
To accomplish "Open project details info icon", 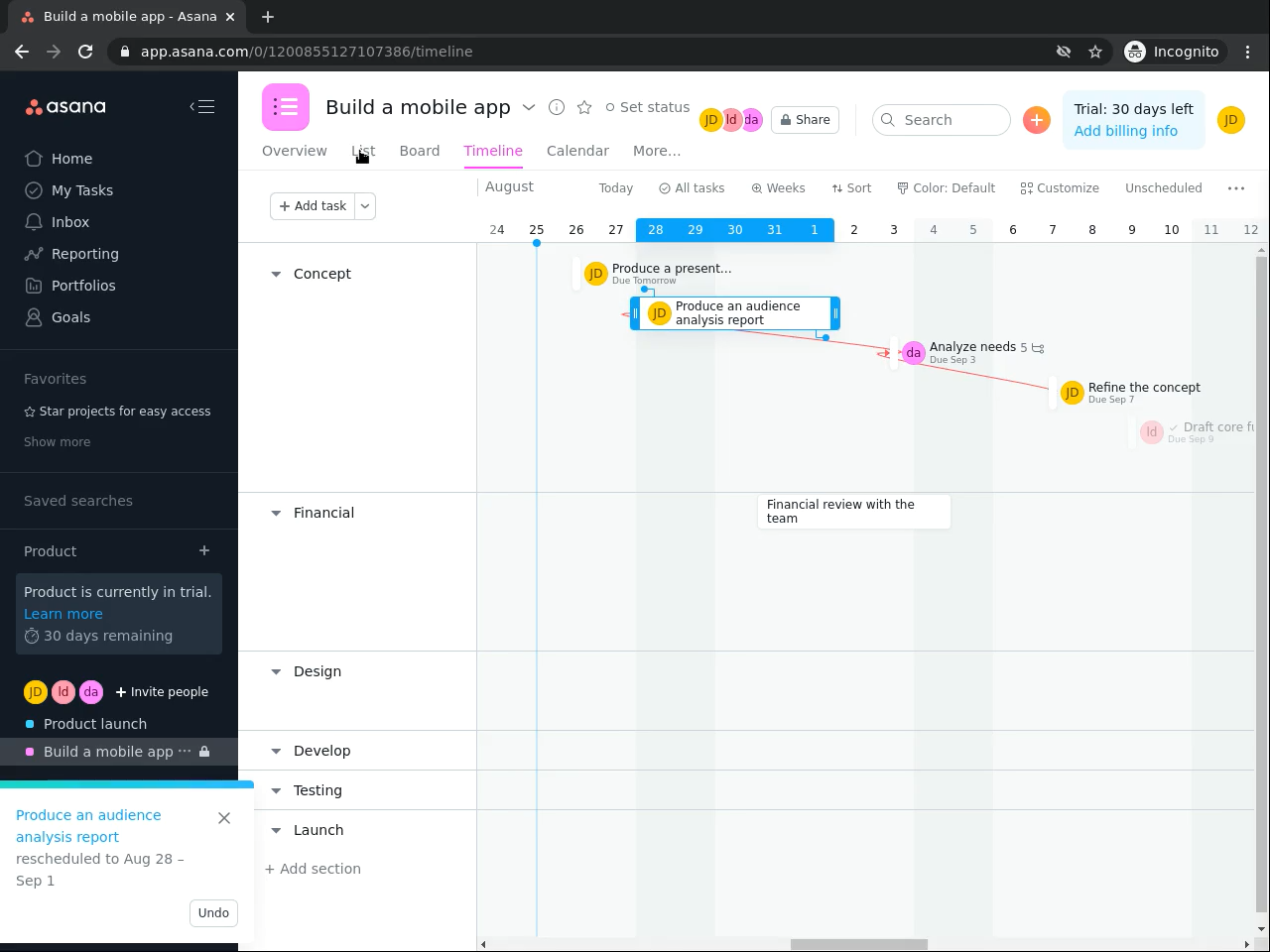I will 557,107.
